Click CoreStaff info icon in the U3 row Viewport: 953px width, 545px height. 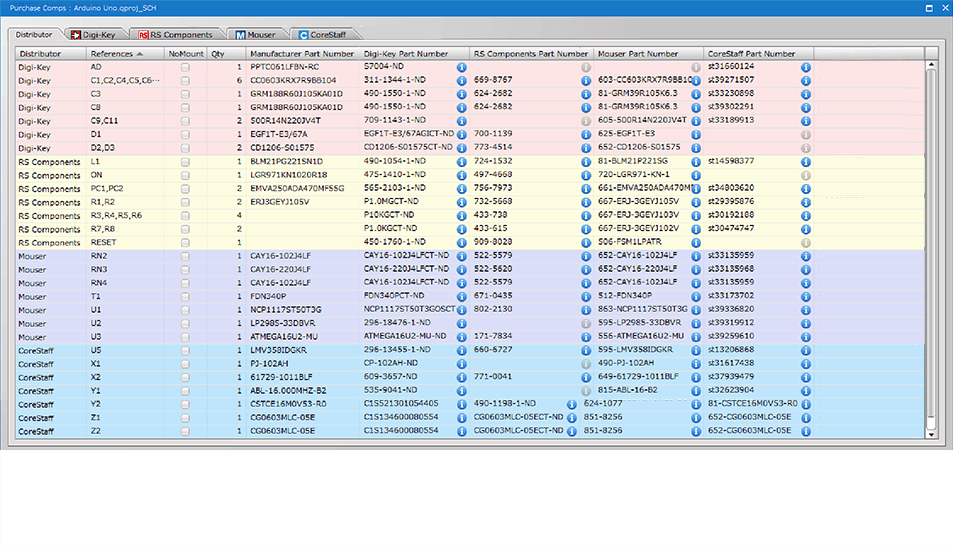tap(805, 337)
